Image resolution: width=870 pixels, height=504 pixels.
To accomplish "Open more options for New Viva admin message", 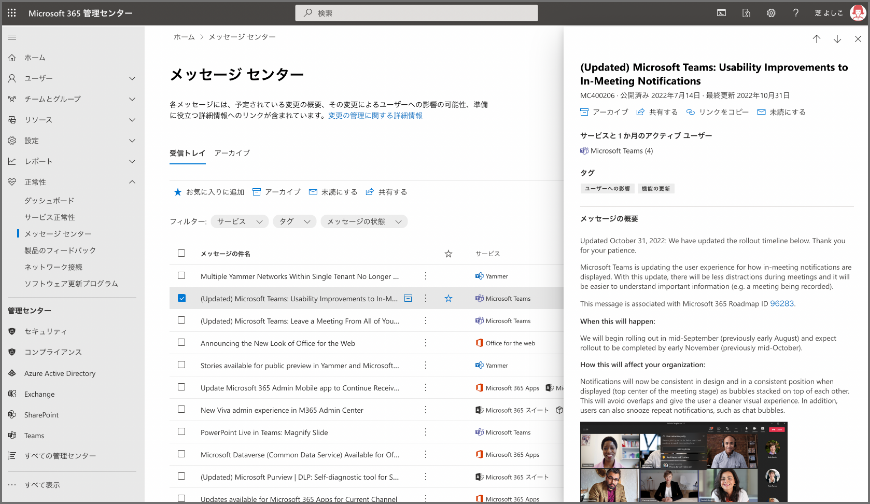I will [x=426, y=410].
